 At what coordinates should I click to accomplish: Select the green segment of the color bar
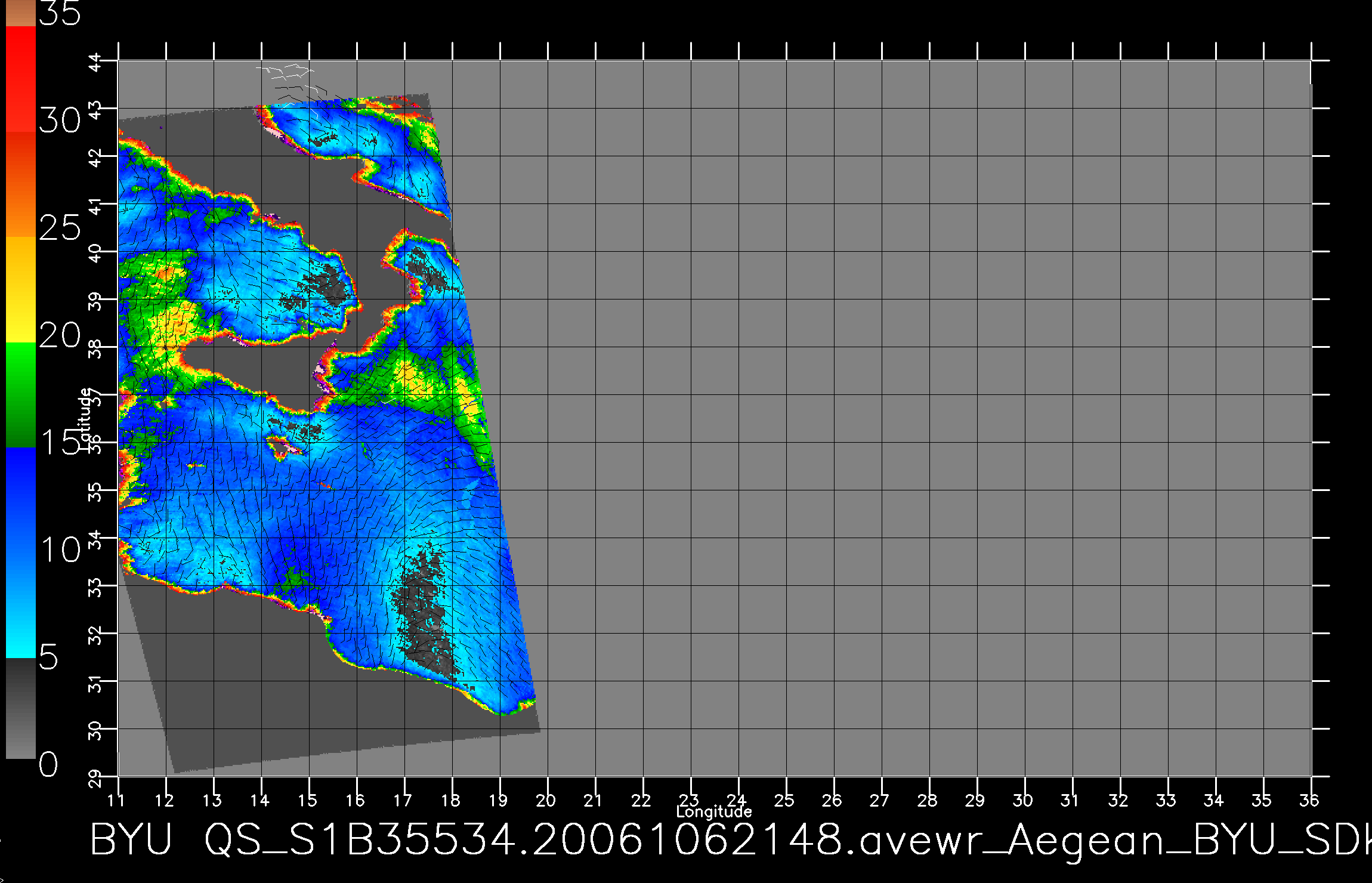(x=21, y=395)
